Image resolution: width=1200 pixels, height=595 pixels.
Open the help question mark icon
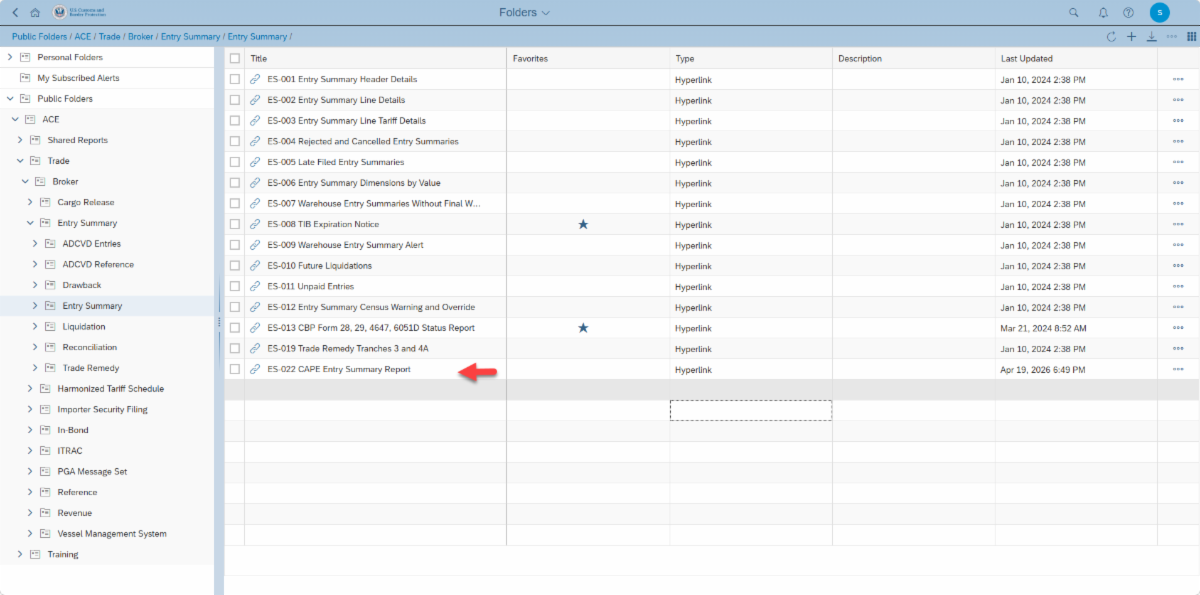[x=1128, y=13]
